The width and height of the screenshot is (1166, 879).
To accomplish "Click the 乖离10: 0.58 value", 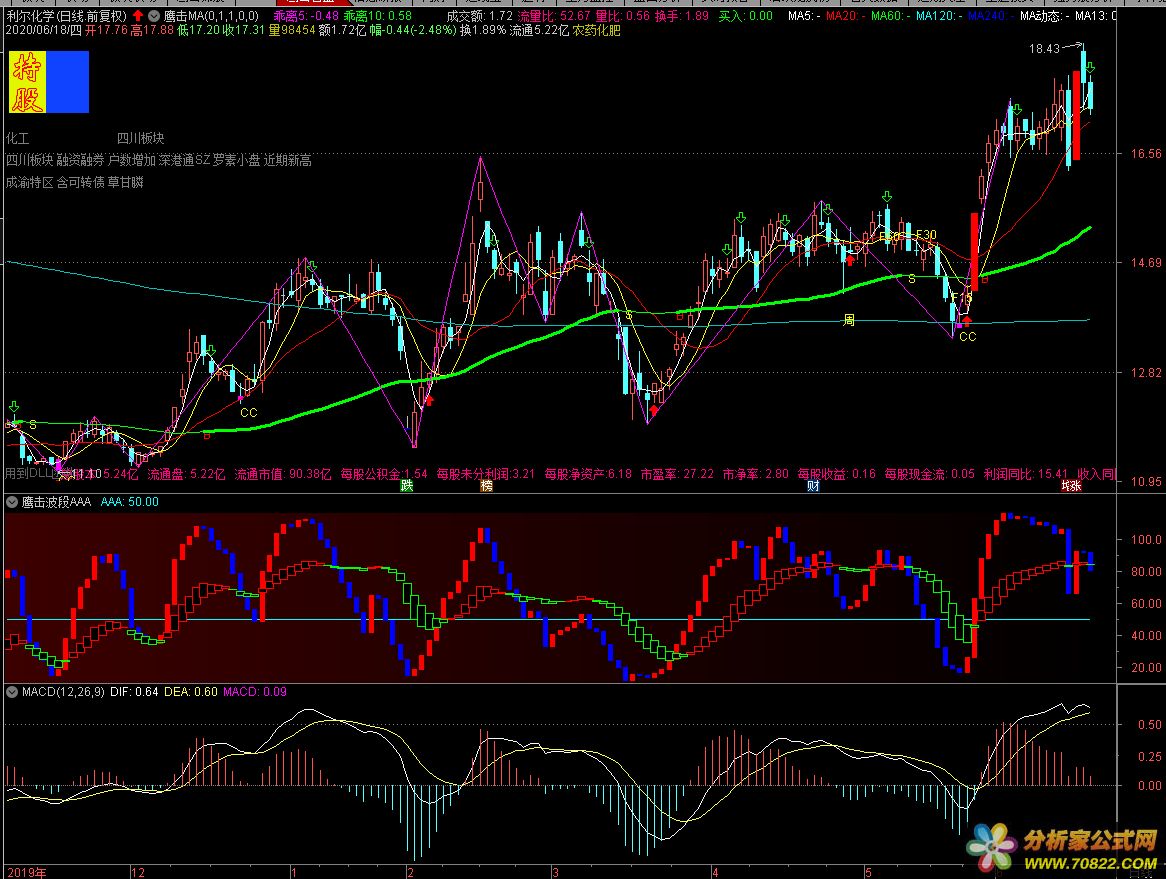I will click(377, 16).
